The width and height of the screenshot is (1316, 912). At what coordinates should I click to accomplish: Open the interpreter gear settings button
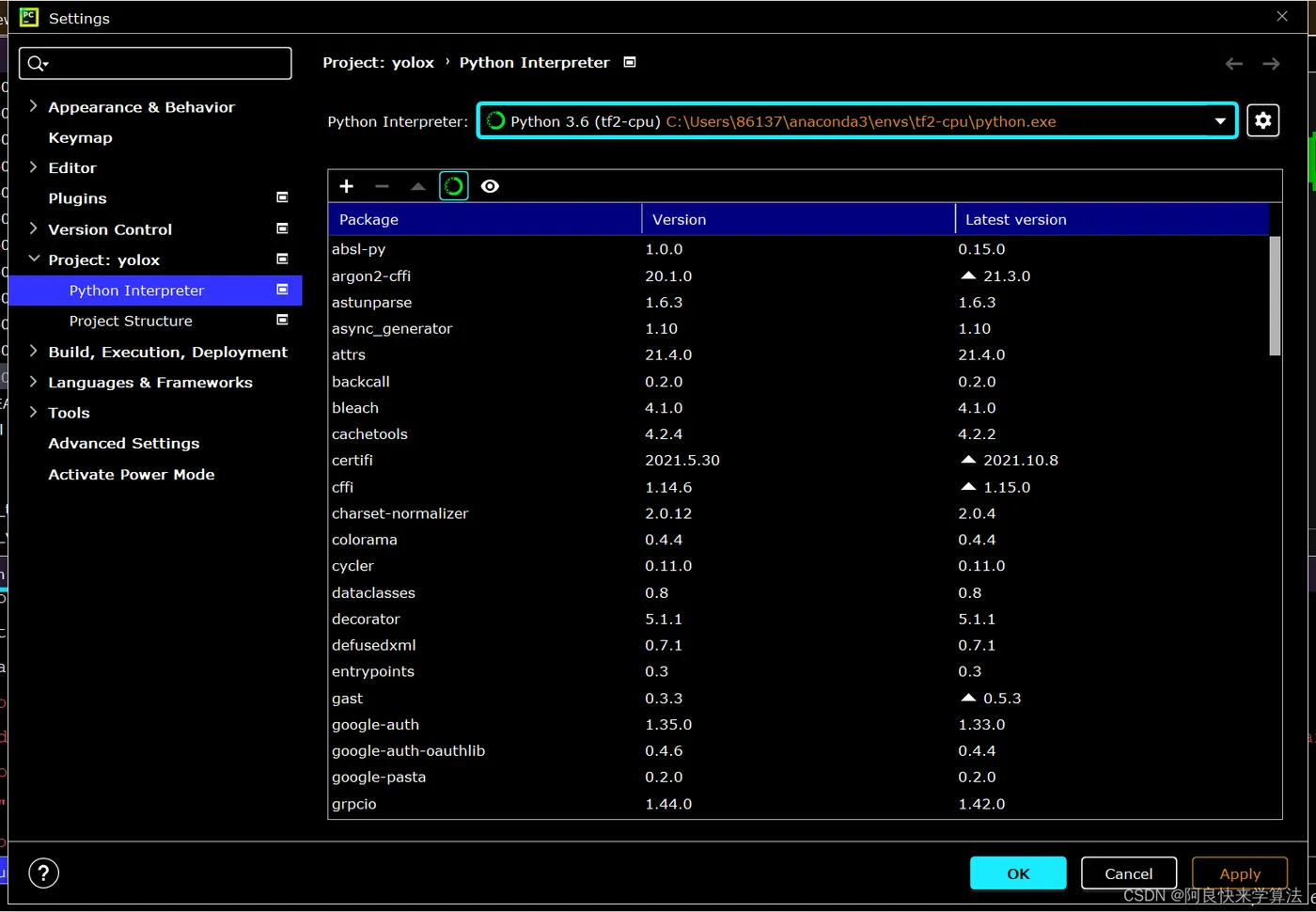[1263, 120]
